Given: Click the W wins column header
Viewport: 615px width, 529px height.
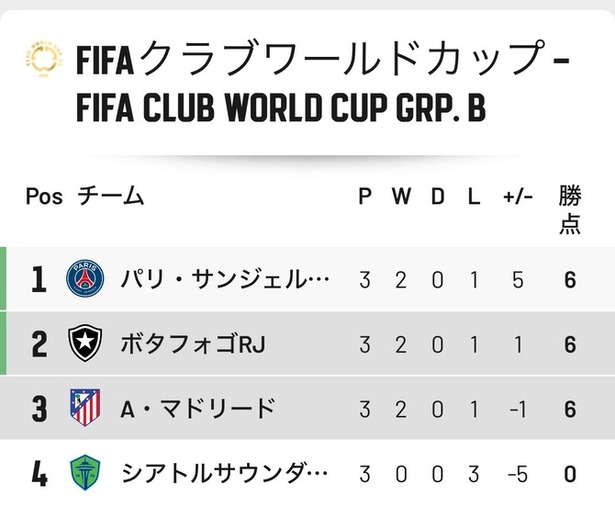Looking at the screenshot, I should (x=400, y=196).
